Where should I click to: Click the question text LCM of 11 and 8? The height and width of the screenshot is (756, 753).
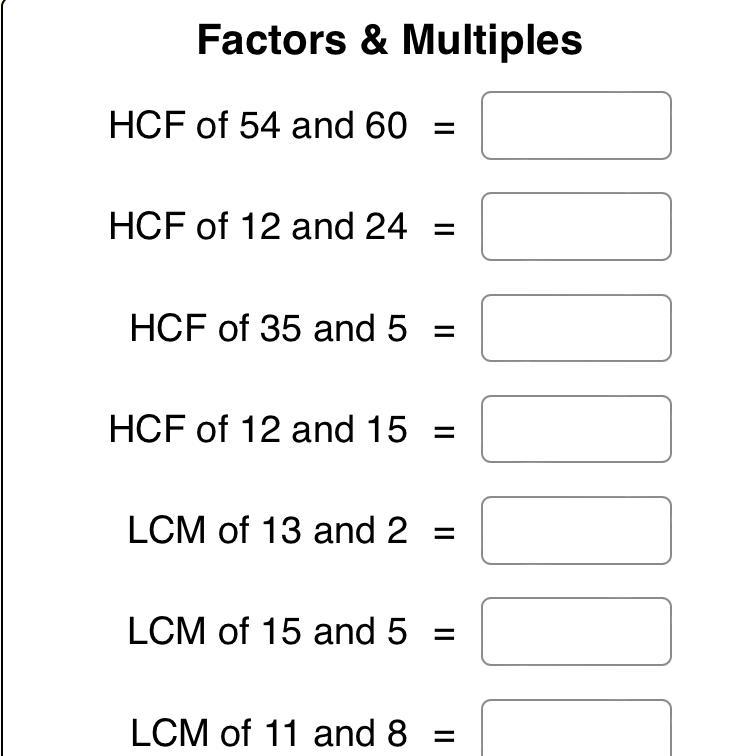(x=269, y=733)
